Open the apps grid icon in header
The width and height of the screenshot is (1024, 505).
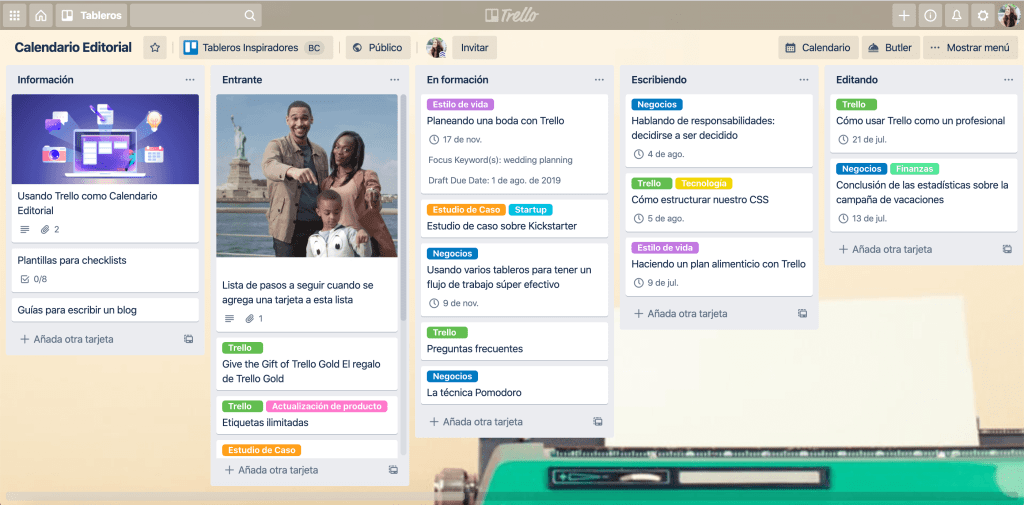(x=15, y=15)
